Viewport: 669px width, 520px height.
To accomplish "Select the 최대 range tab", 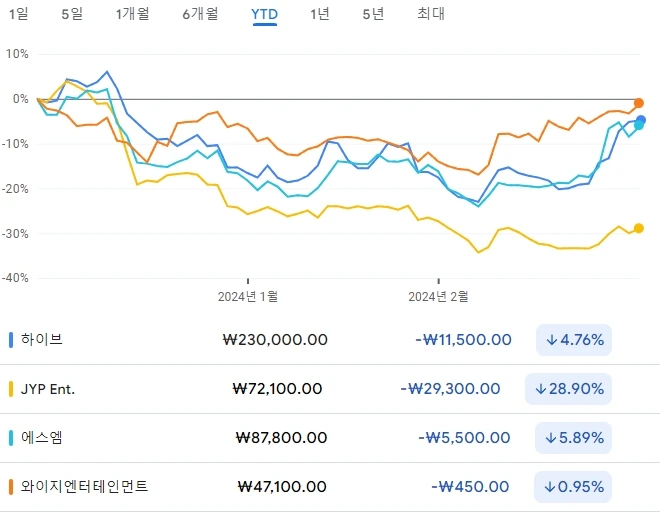I will pyautogui.click(x=431, y=14).
